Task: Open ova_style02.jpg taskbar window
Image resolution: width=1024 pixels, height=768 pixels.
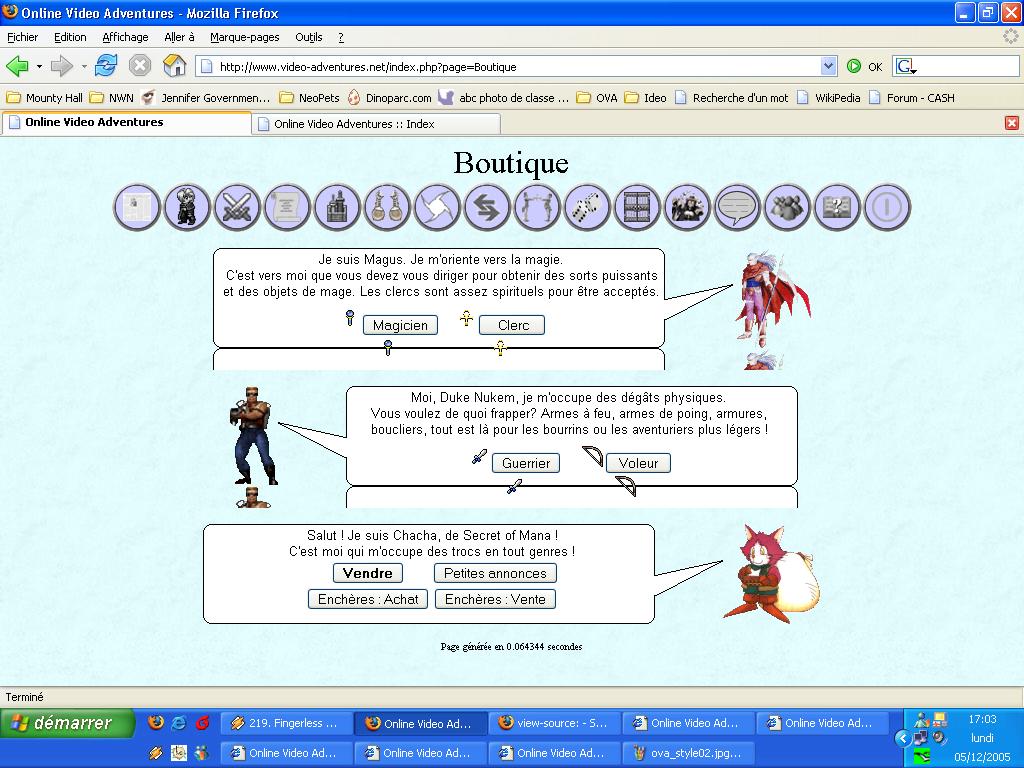Action: tap(687, 753)
